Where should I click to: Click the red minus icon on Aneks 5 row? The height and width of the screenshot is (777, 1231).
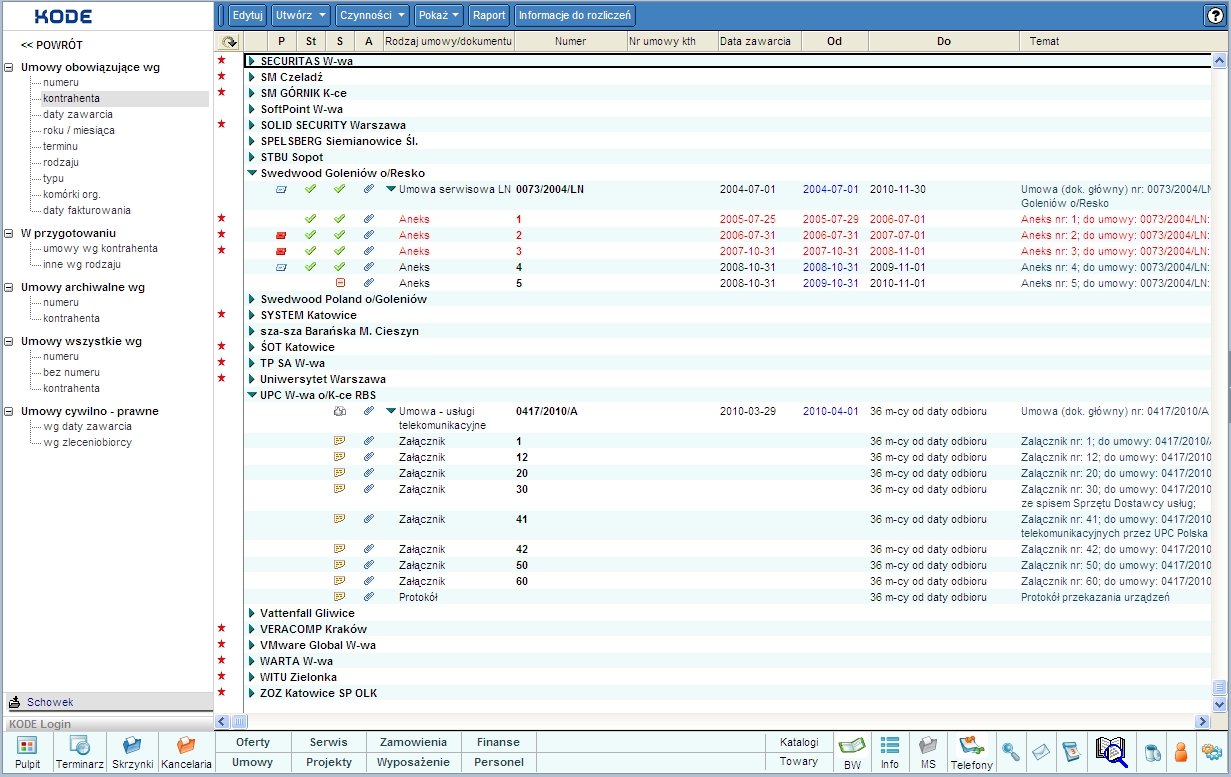point(340,283)
